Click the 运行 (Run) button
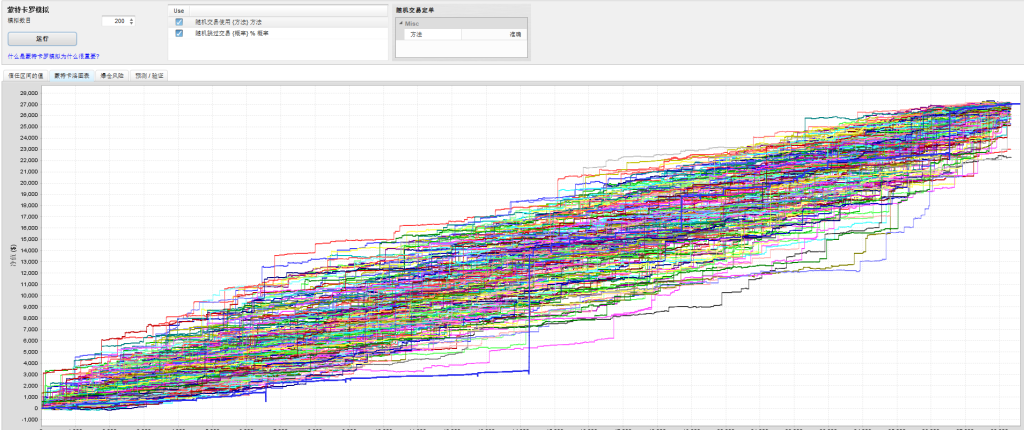 tap(42, 38)
